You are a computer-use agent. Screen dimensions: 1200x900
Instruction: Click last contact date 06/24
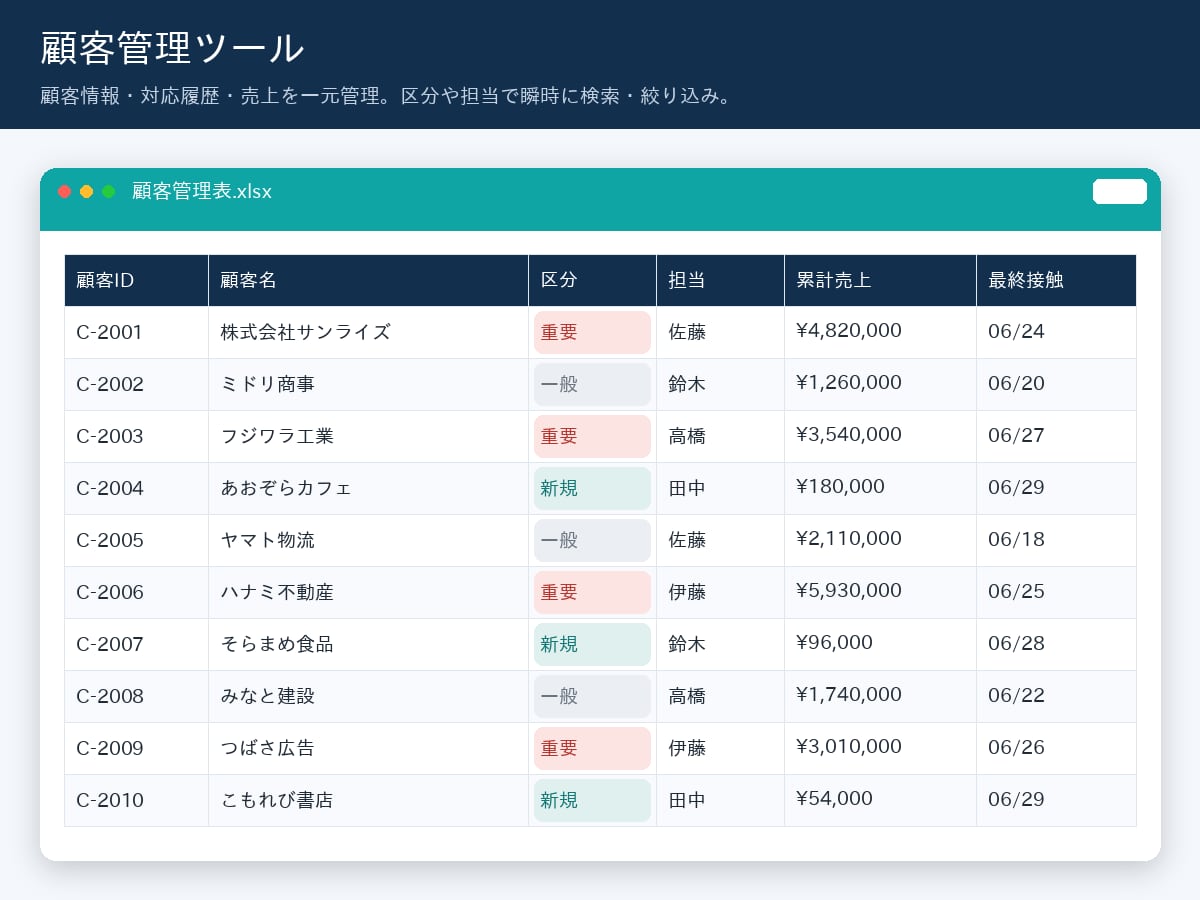(1016, 332)
